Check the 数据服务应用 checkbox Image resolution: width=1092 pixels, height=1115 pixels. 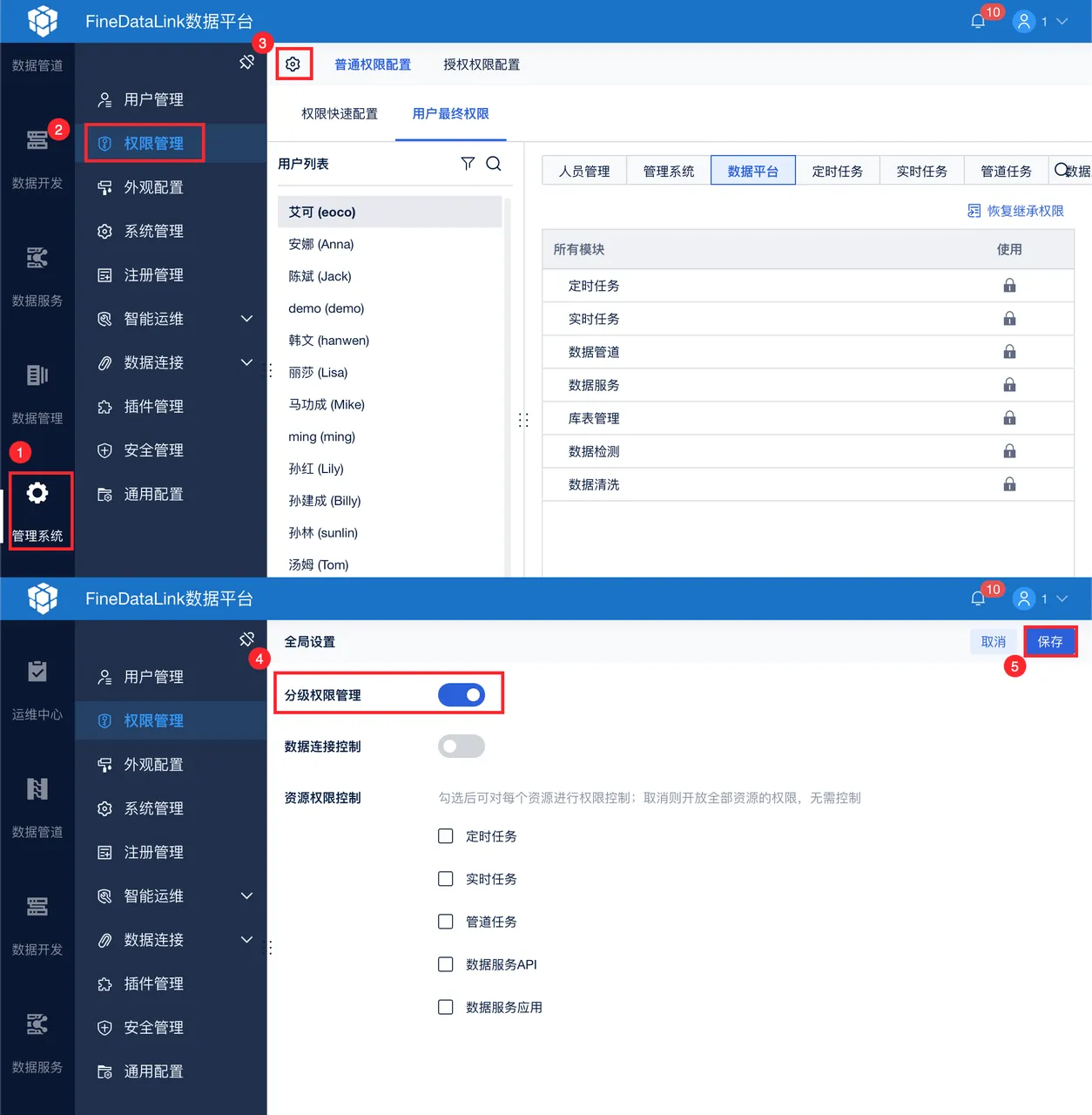click(446, 1007)
